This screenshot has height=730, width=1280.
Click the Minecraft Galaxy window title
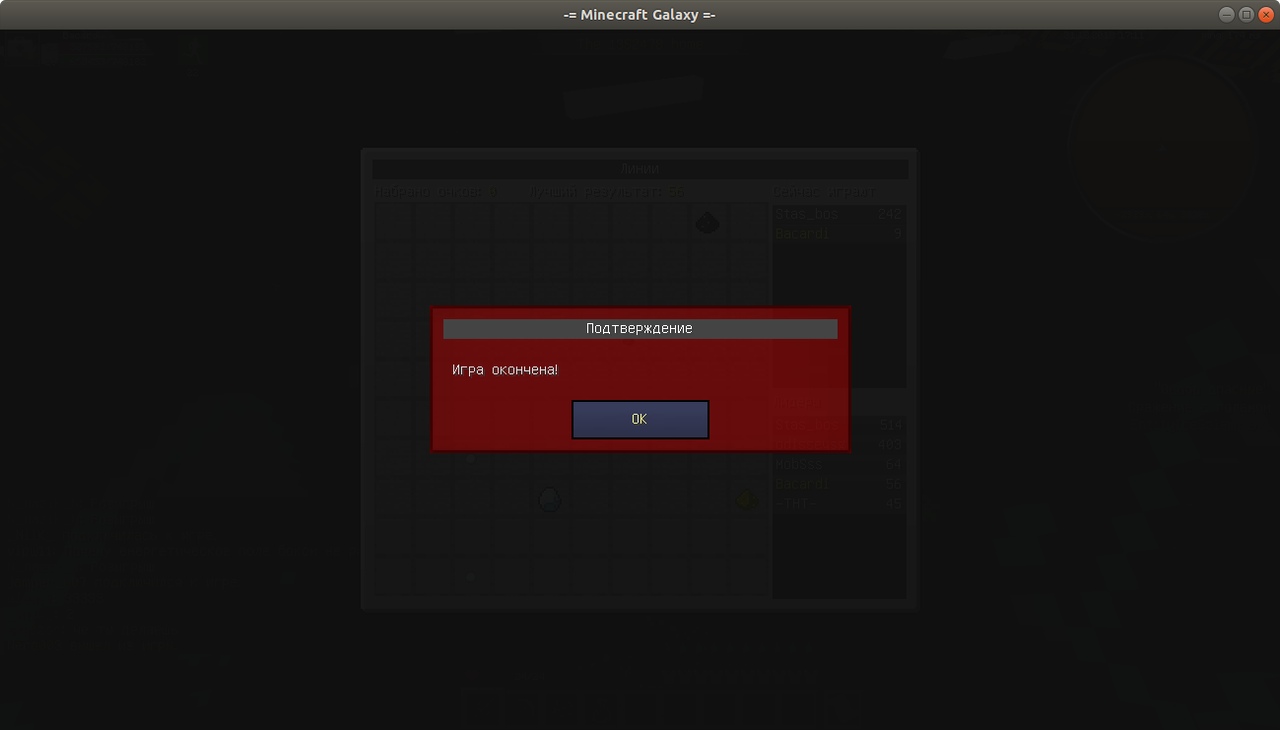(640, 14)
